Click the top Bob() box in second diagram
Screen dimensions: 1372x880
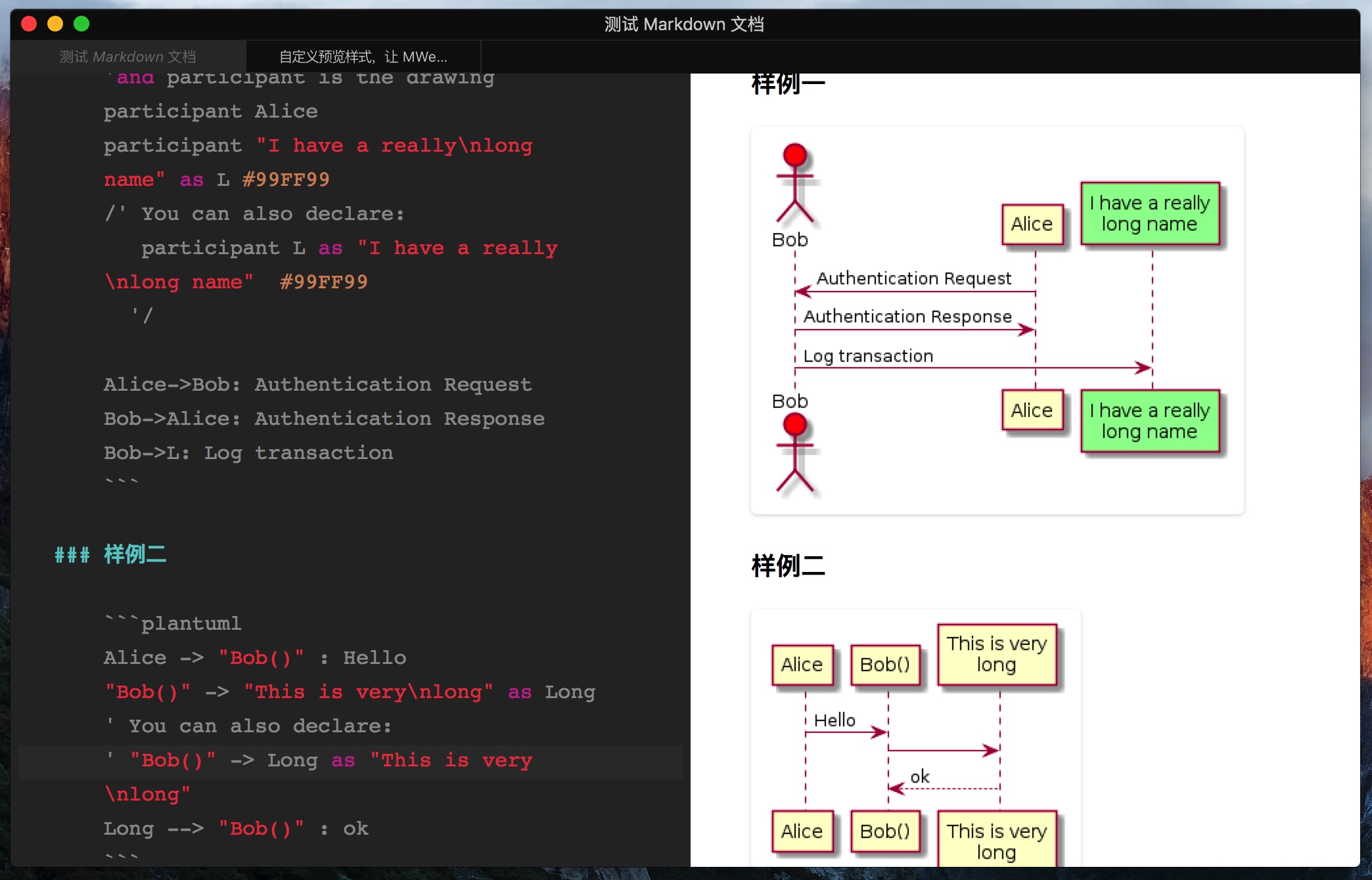(x=884, y=665)
